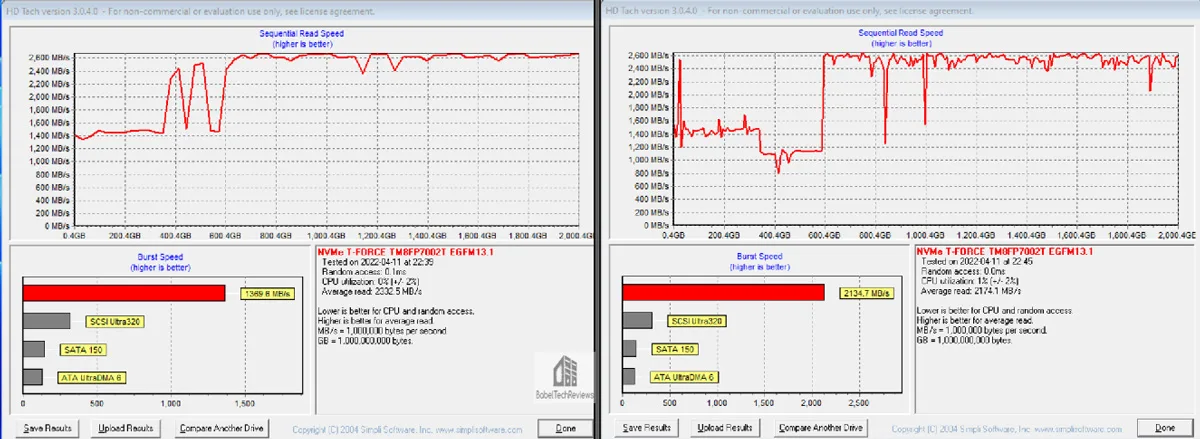
Task: Click the gray ATA UltraDMA 6 bar in the right window
Action: (x=628, y=376)
